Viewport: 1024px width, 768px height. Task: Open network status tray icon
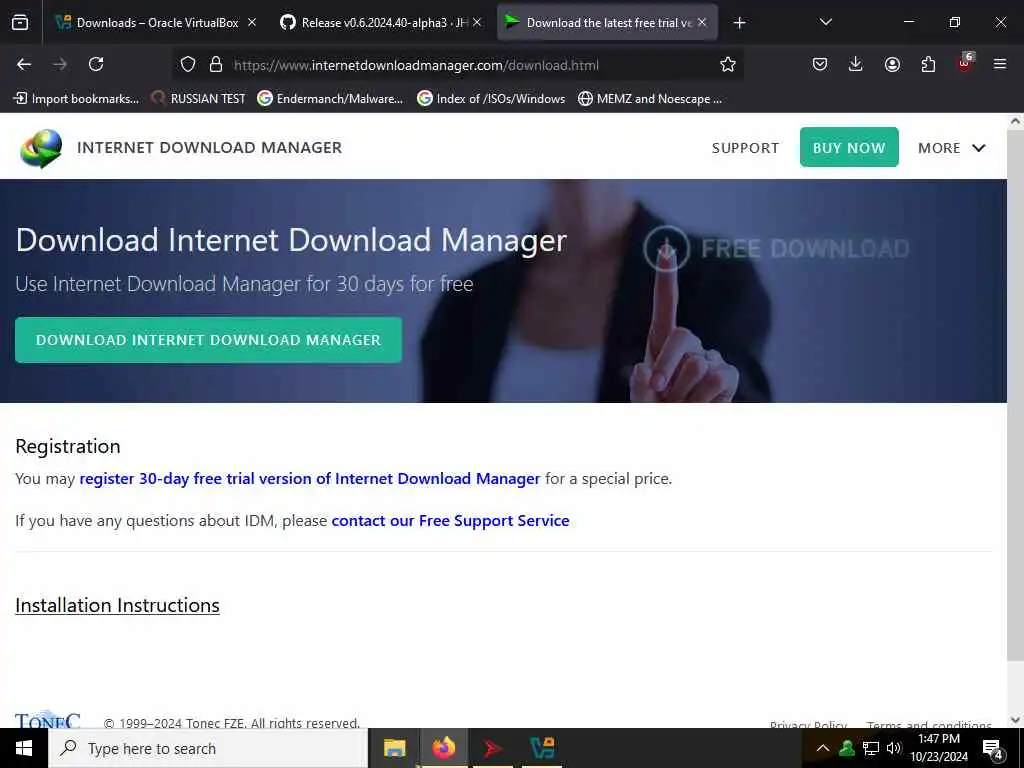click(x=871, y=748)
